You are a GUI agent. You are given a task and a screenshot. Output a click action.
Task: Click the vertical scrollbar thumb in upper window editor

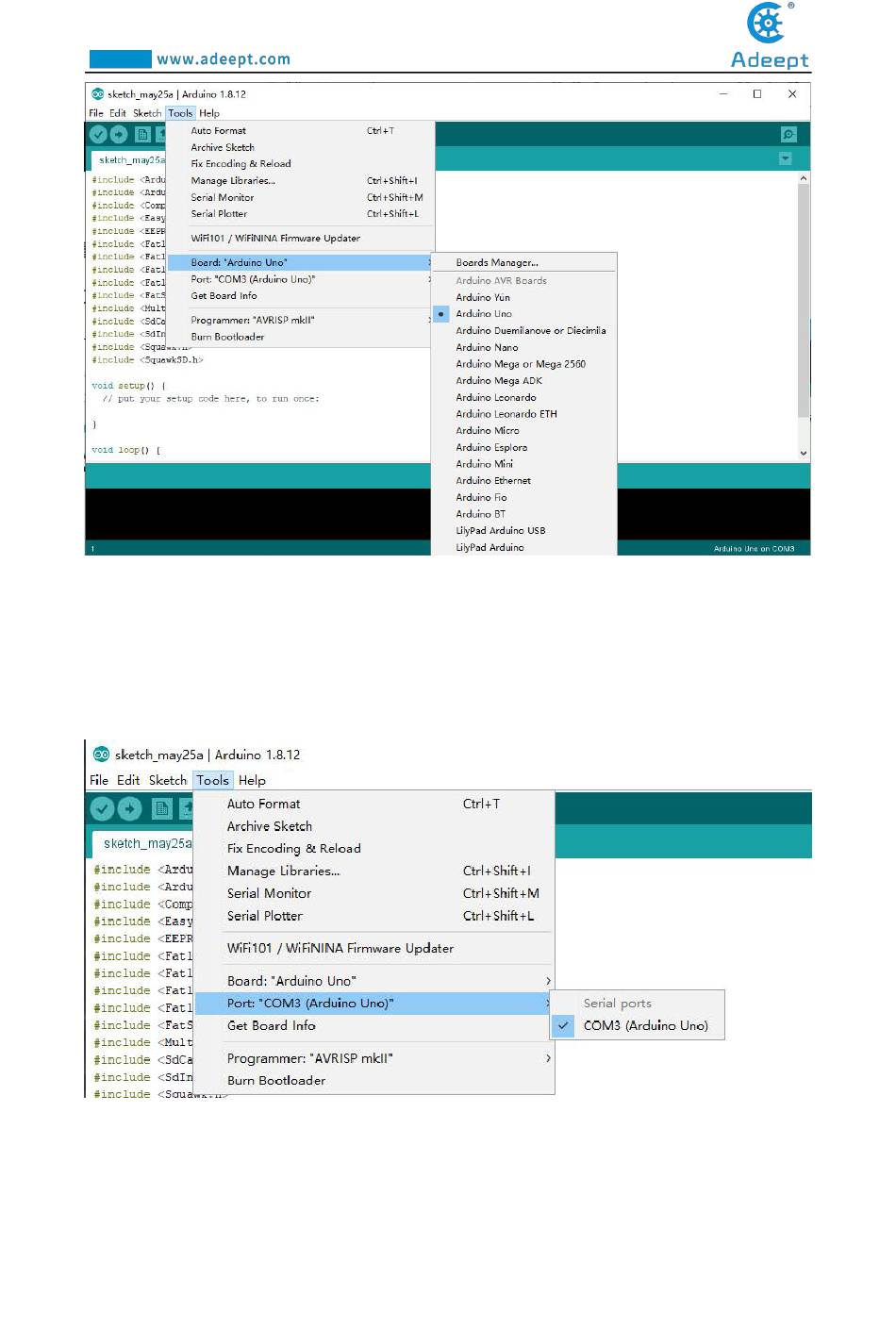[x=804, y=300]
